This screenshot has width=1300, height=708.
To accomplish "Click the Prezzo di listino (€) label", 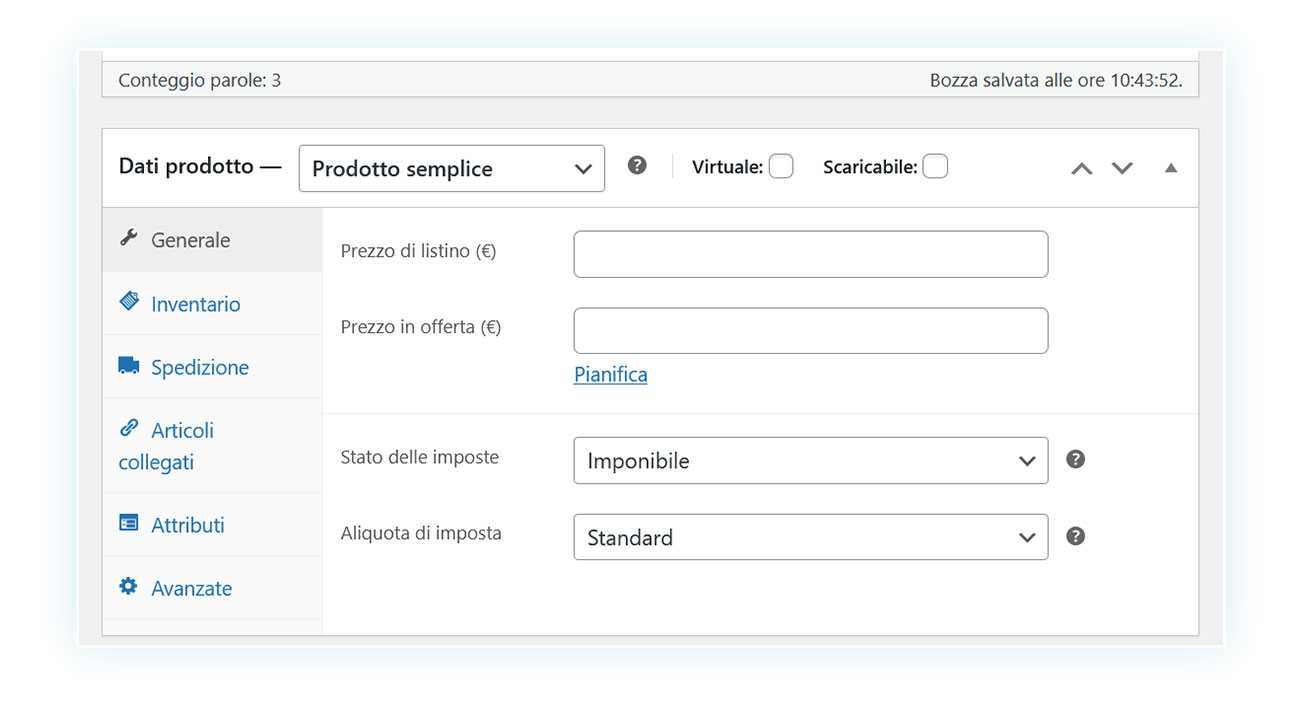I will pyautogui.click(x=418, y=251).
